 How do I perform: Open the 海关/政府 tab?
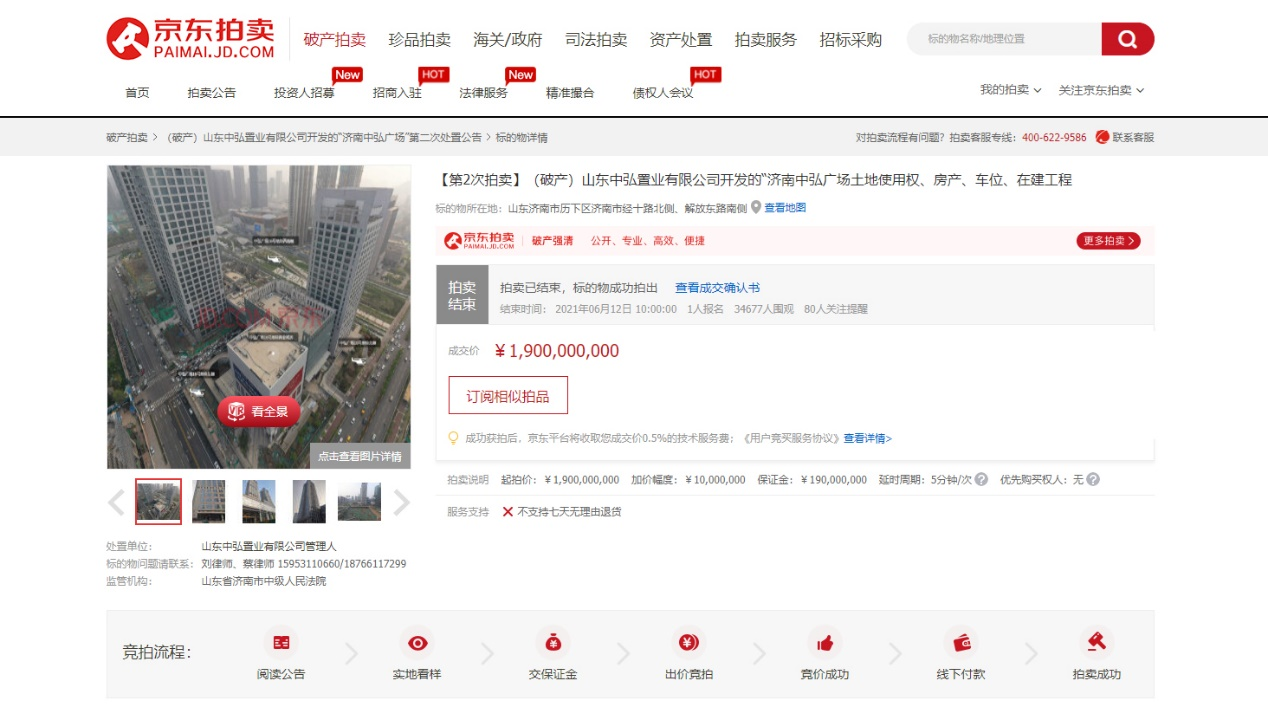(508, 40)
